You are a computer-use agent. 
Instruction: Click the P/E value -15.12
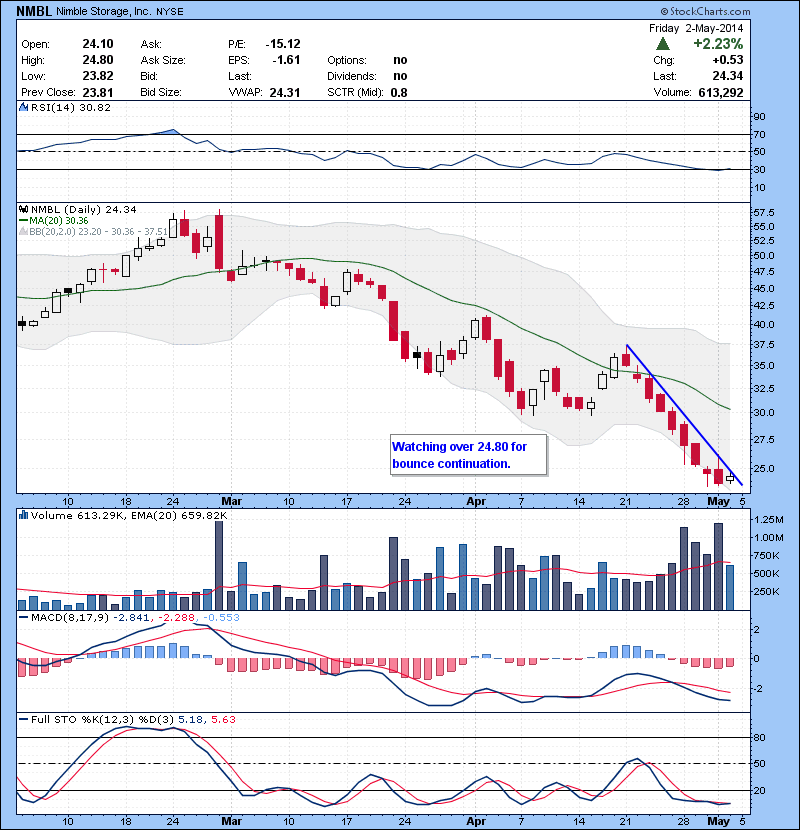283,44
